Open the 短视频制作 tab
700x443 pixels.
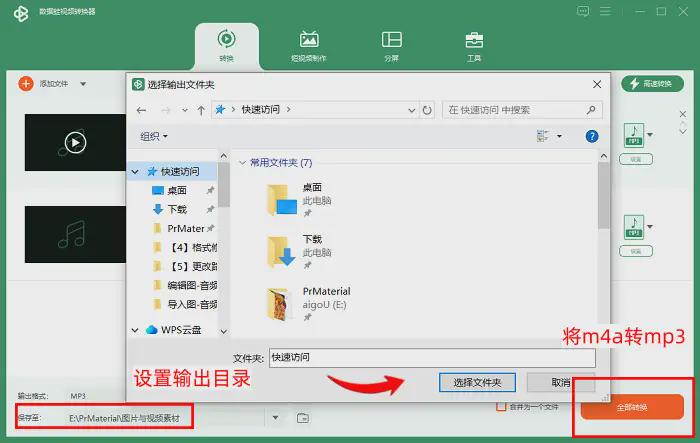[309, 46]
